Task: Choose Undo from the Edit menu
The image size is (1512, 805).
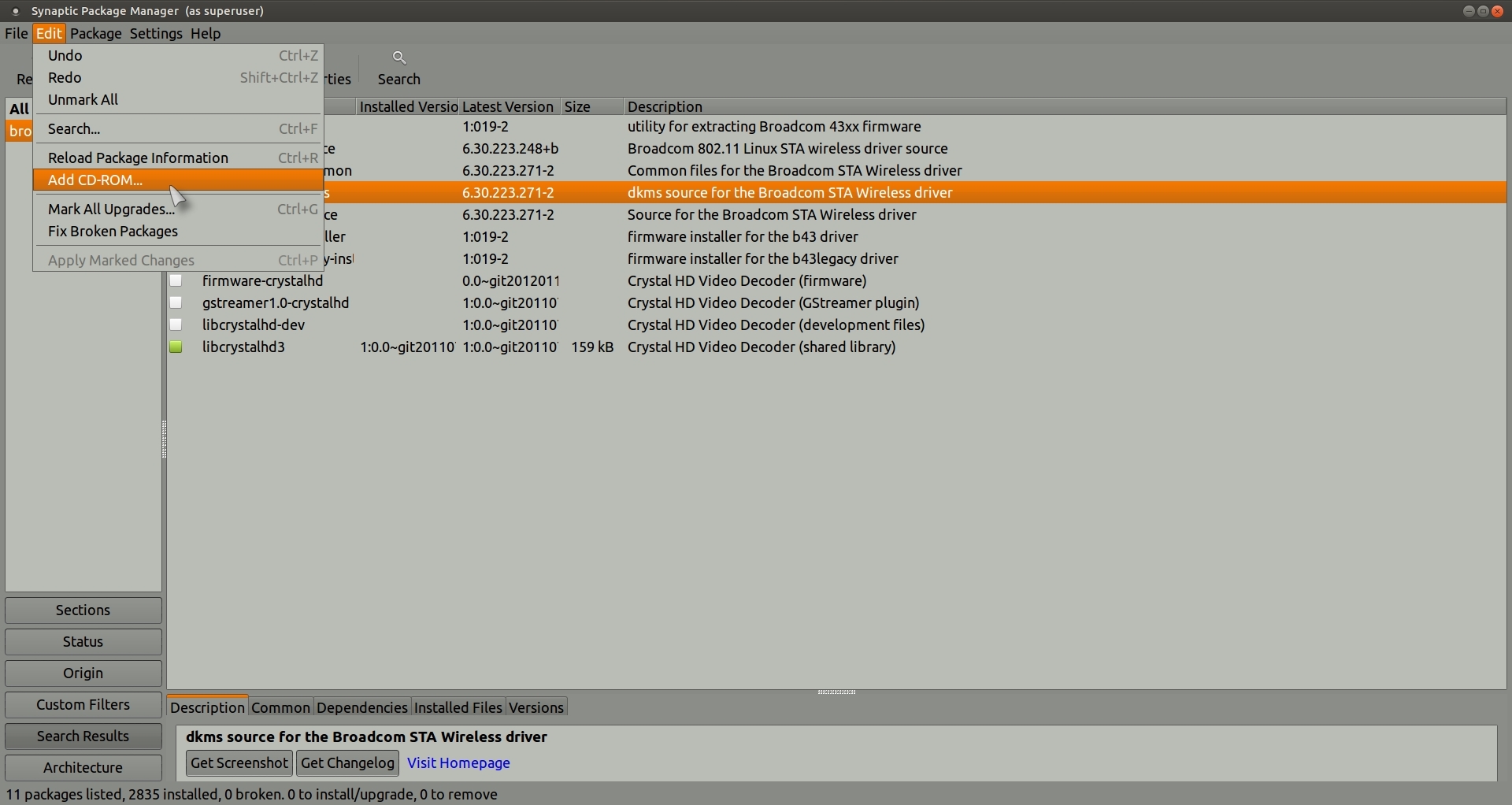Action: pyautogui.click(x=179, y=55)
